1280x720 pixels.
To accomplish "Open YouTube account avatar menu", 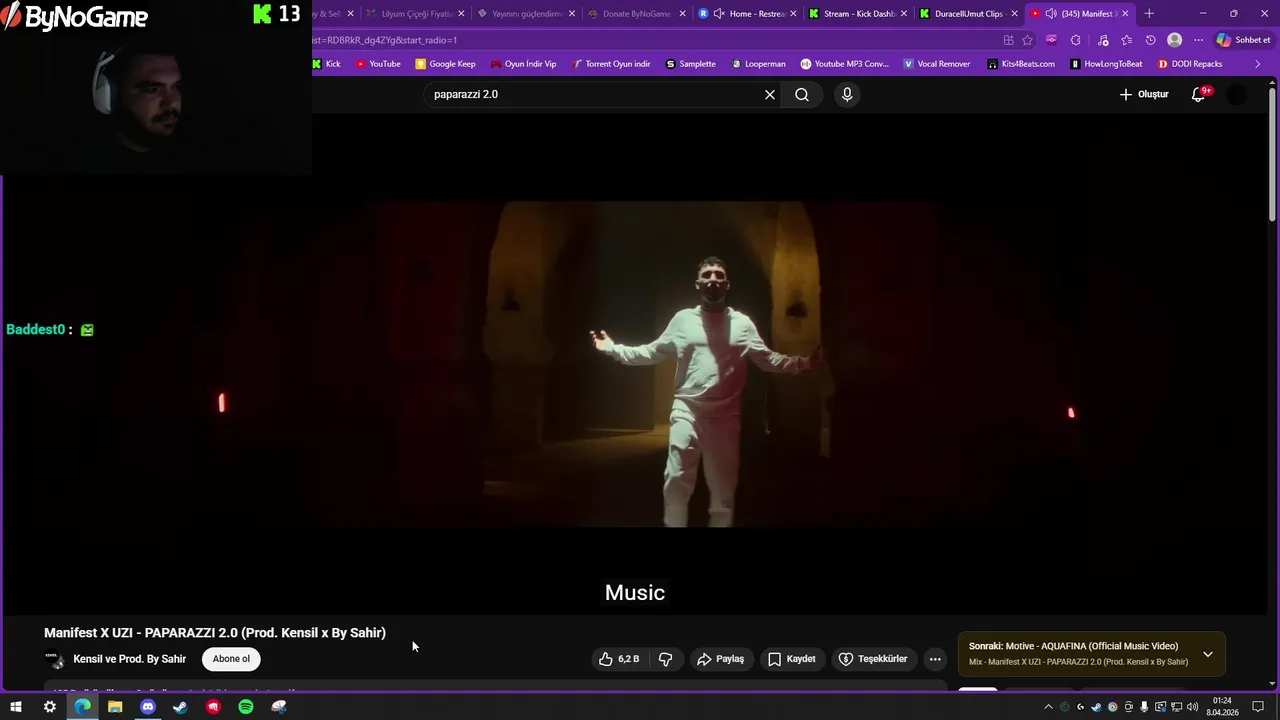I will 1237,94.
